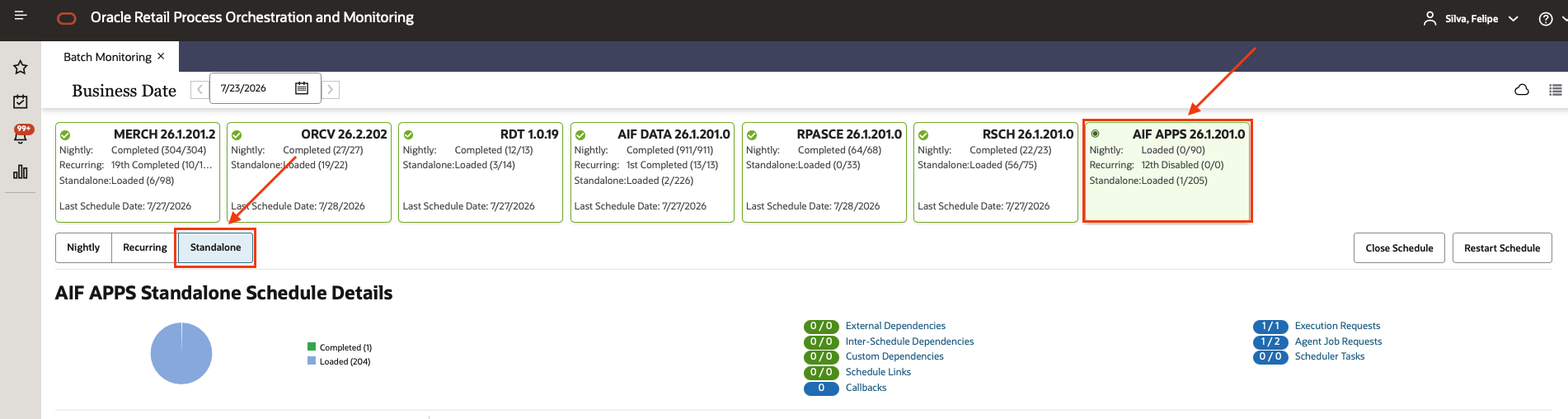1568x419 pixels.
Task: Click the list view icon at far right
Action: 1556,90
